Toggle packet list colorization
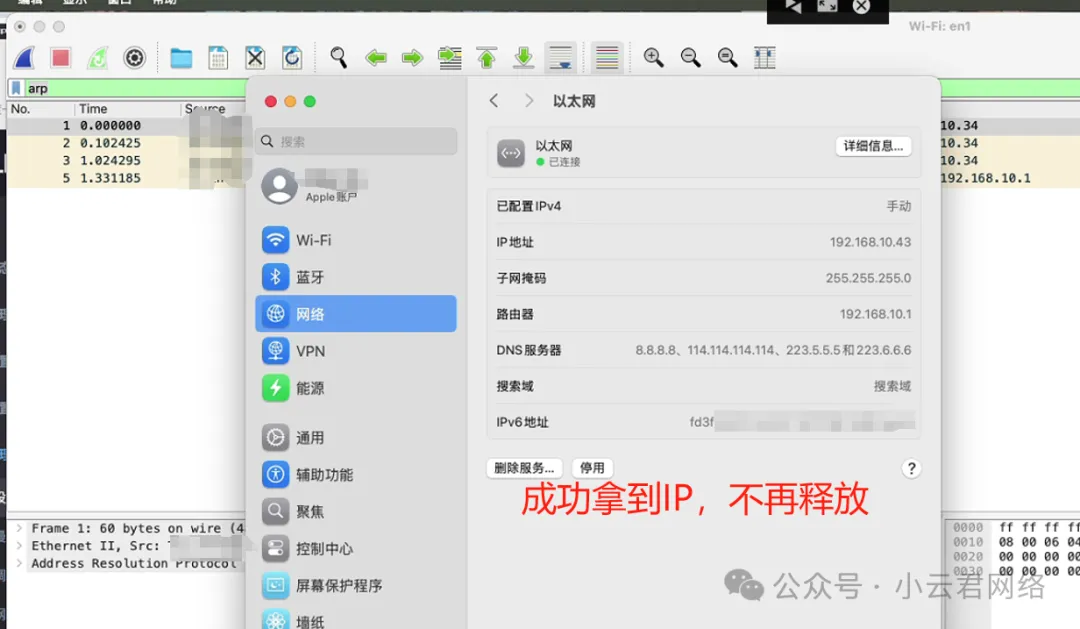Viewport: 1080px width, 629px height. tap(607, 58)
